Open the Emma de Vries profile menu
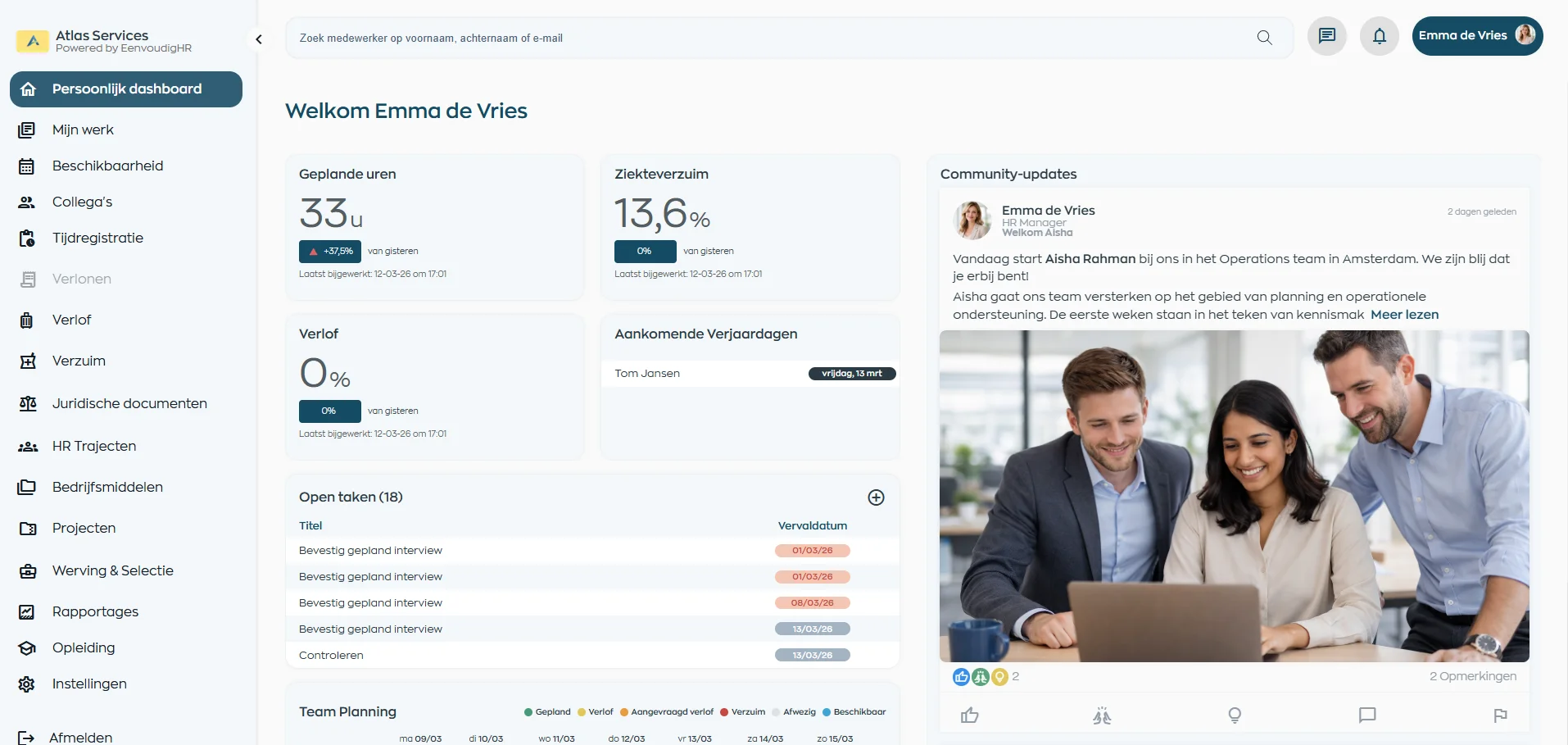 [1477, 35]
